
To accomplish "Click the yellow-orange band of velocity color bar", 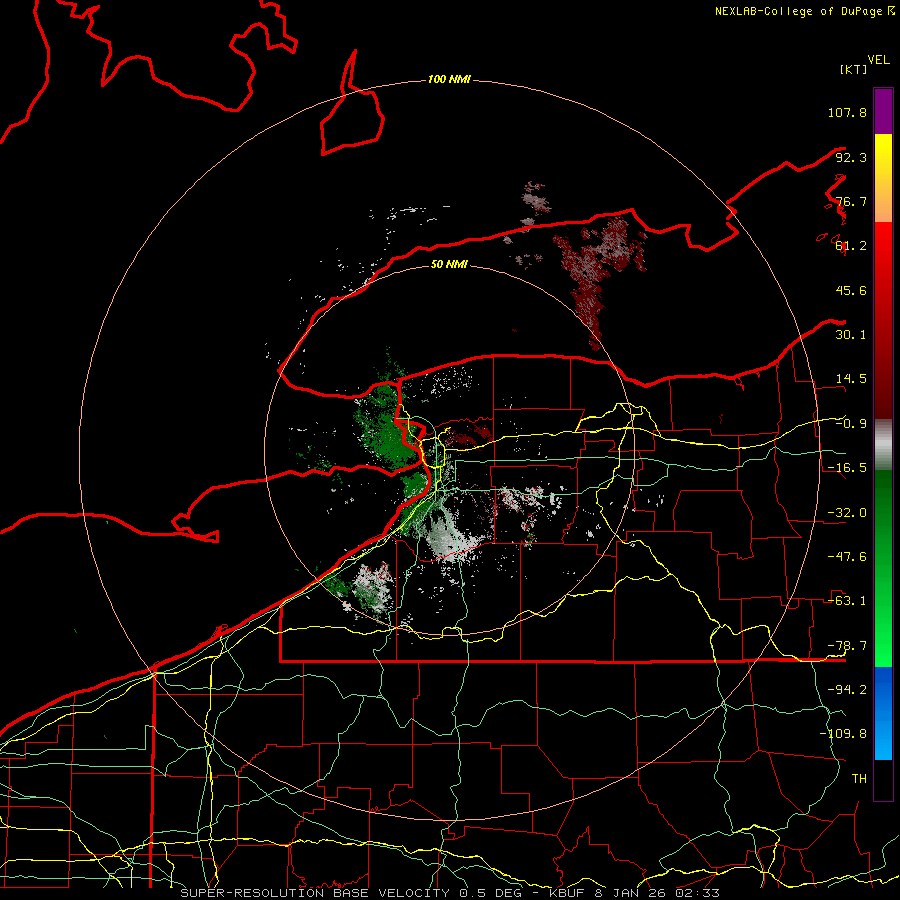I will [883, 178].
